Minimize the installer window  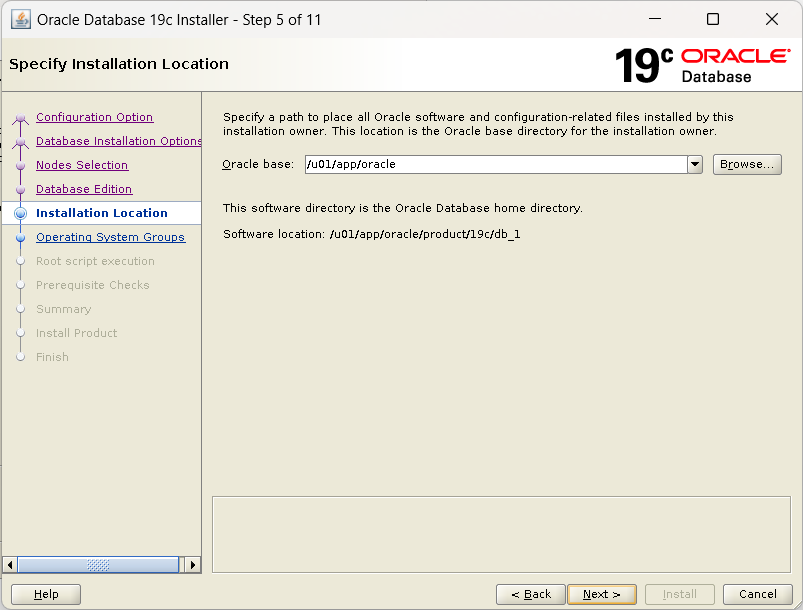click(655, 19)
